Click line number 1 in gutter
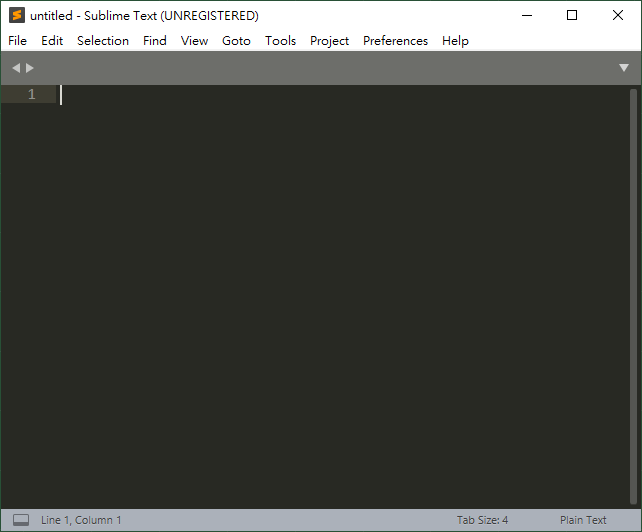The width and height of the screenshot is (642, 532). coord(32,95)
